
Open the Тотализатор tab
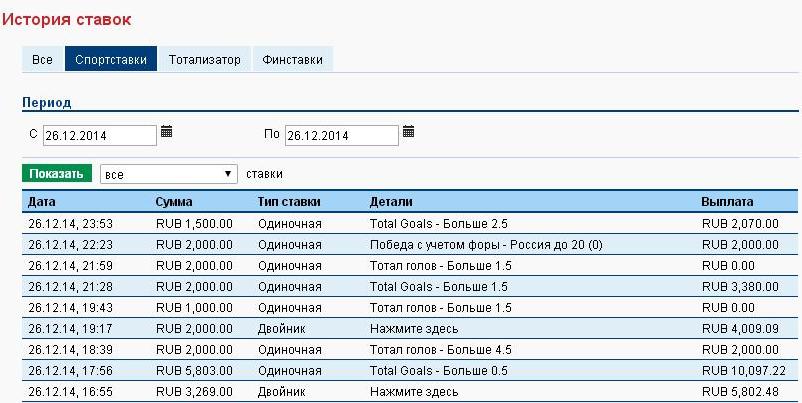coord(204,59)
